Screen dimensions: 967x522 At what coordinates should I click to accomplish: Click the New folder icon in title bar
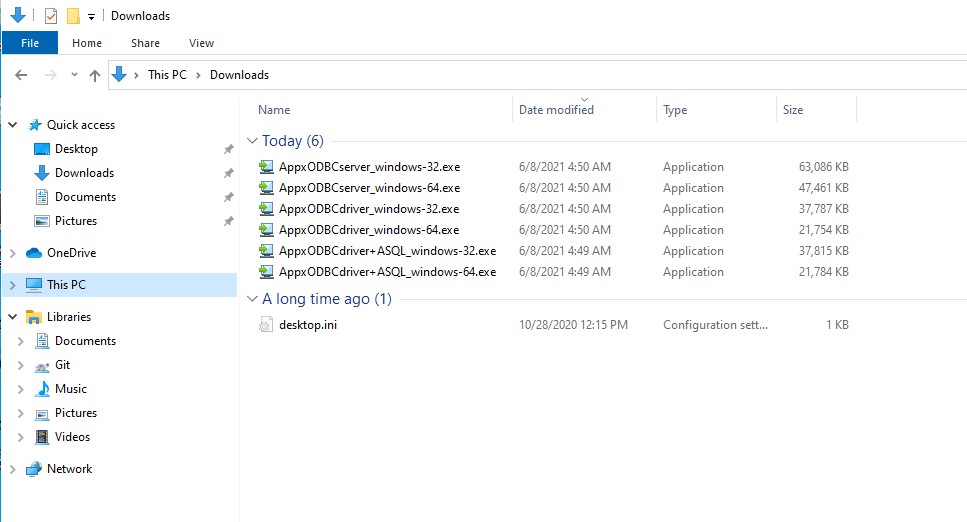tap(73, 16)
